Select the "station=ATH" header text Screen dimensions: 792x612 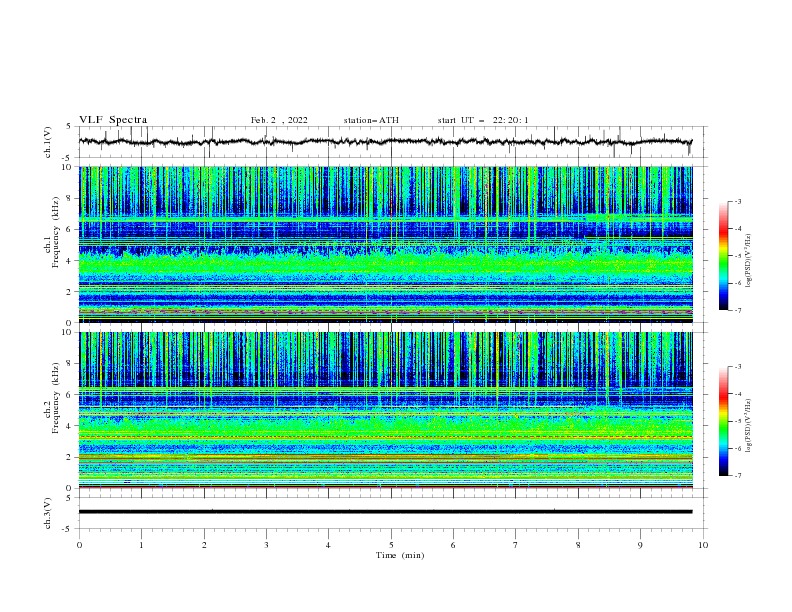point(371,120)
